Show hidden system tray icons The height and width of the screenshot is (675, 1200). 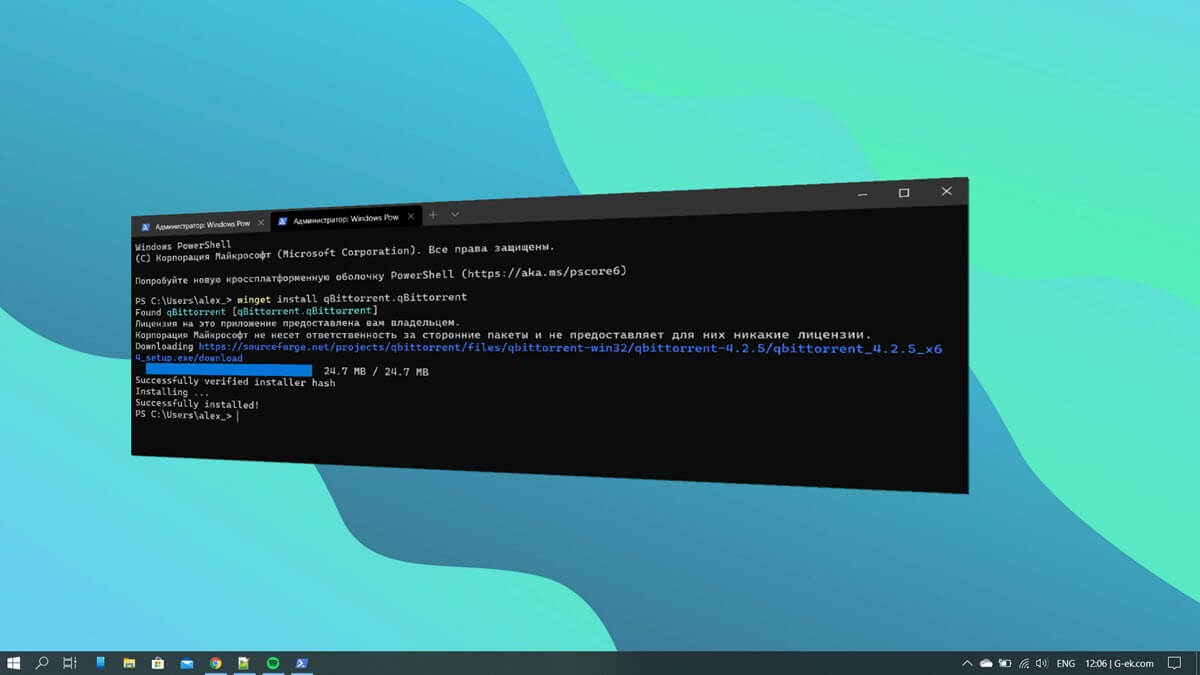tap(967, 663)
